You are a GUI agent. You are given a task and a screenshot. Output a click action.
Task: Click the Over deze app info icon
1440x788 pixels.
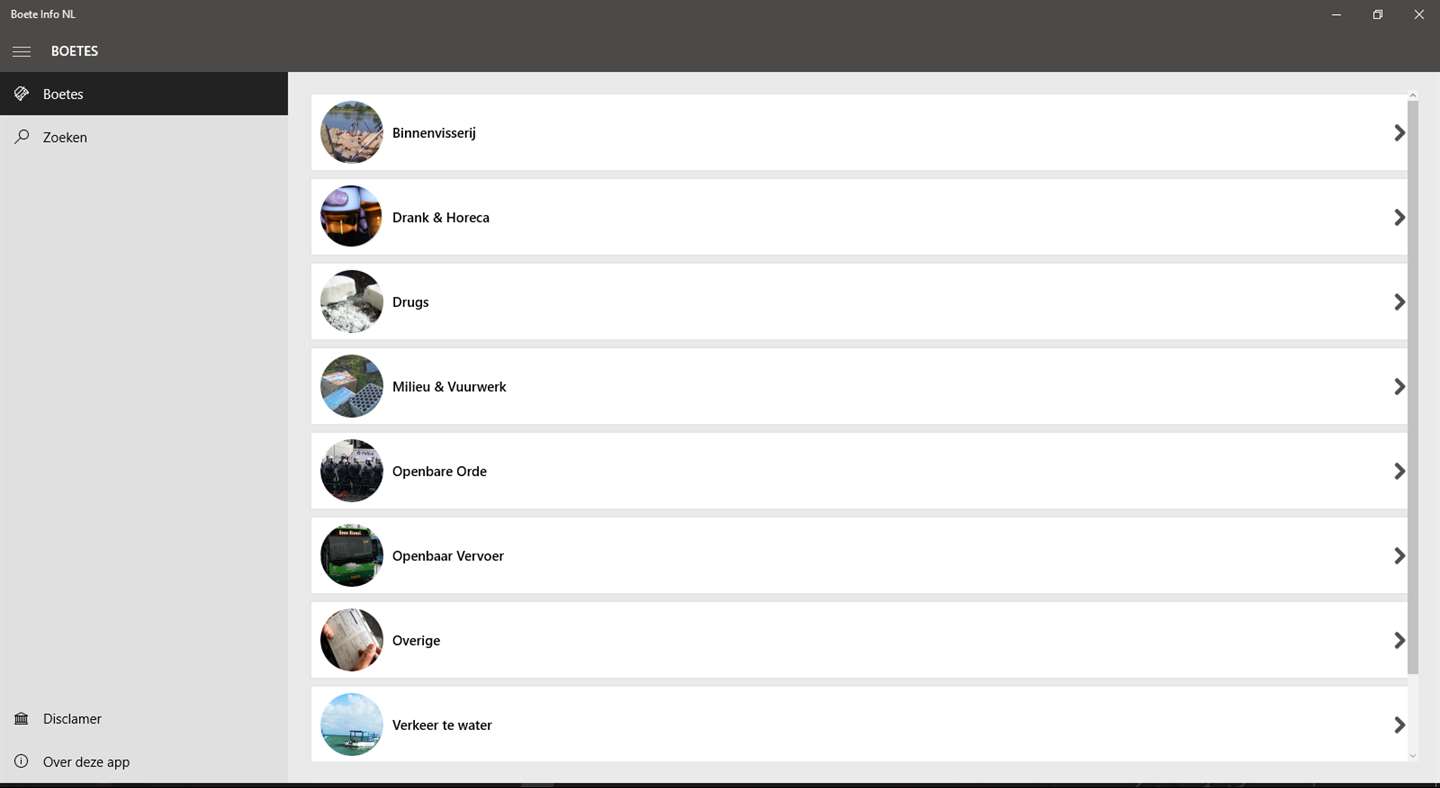click(x=21, y=762)
